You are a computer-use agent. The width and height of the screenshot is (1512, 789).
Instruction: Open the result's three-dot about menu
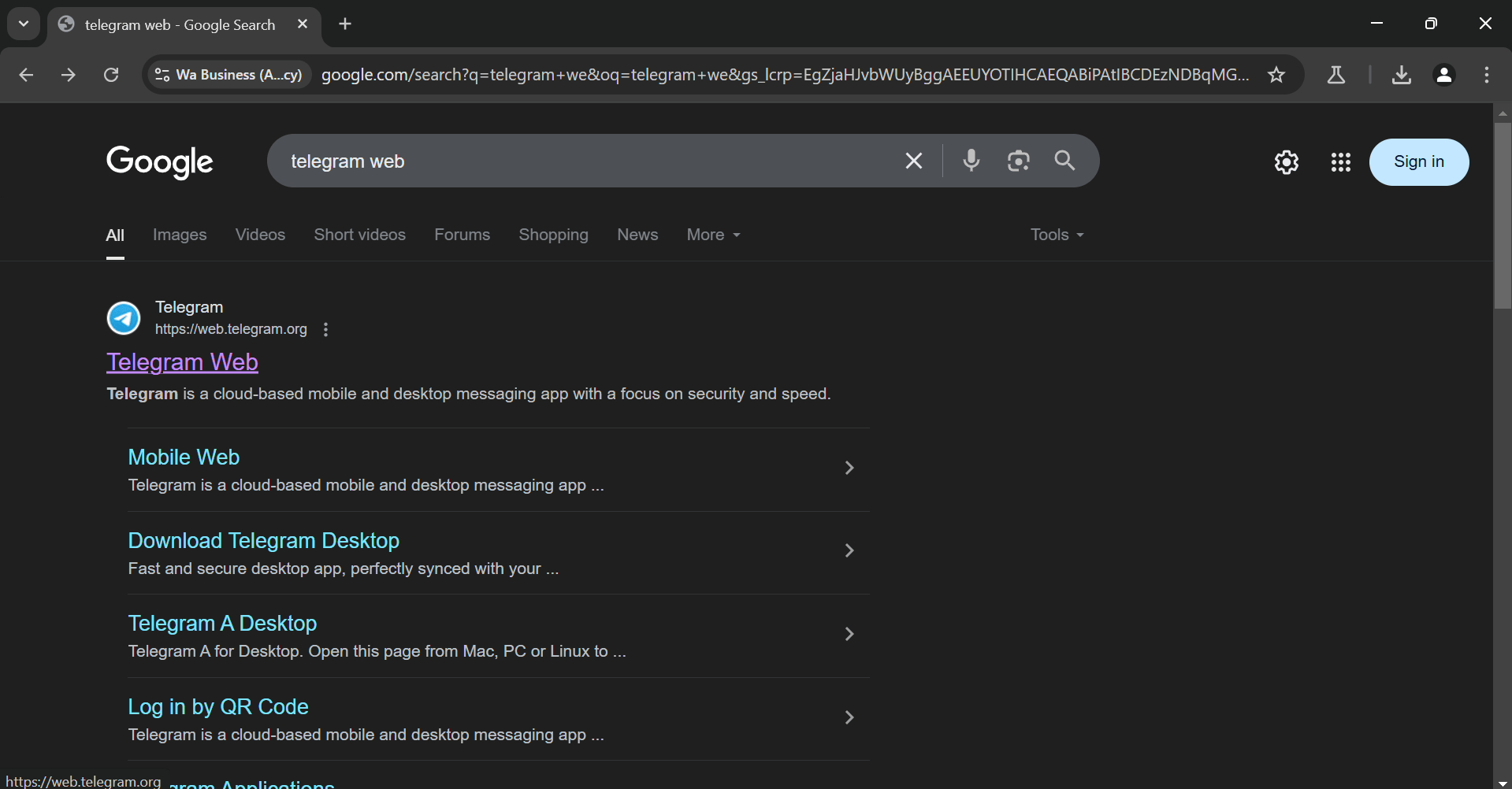coord(325,329)
